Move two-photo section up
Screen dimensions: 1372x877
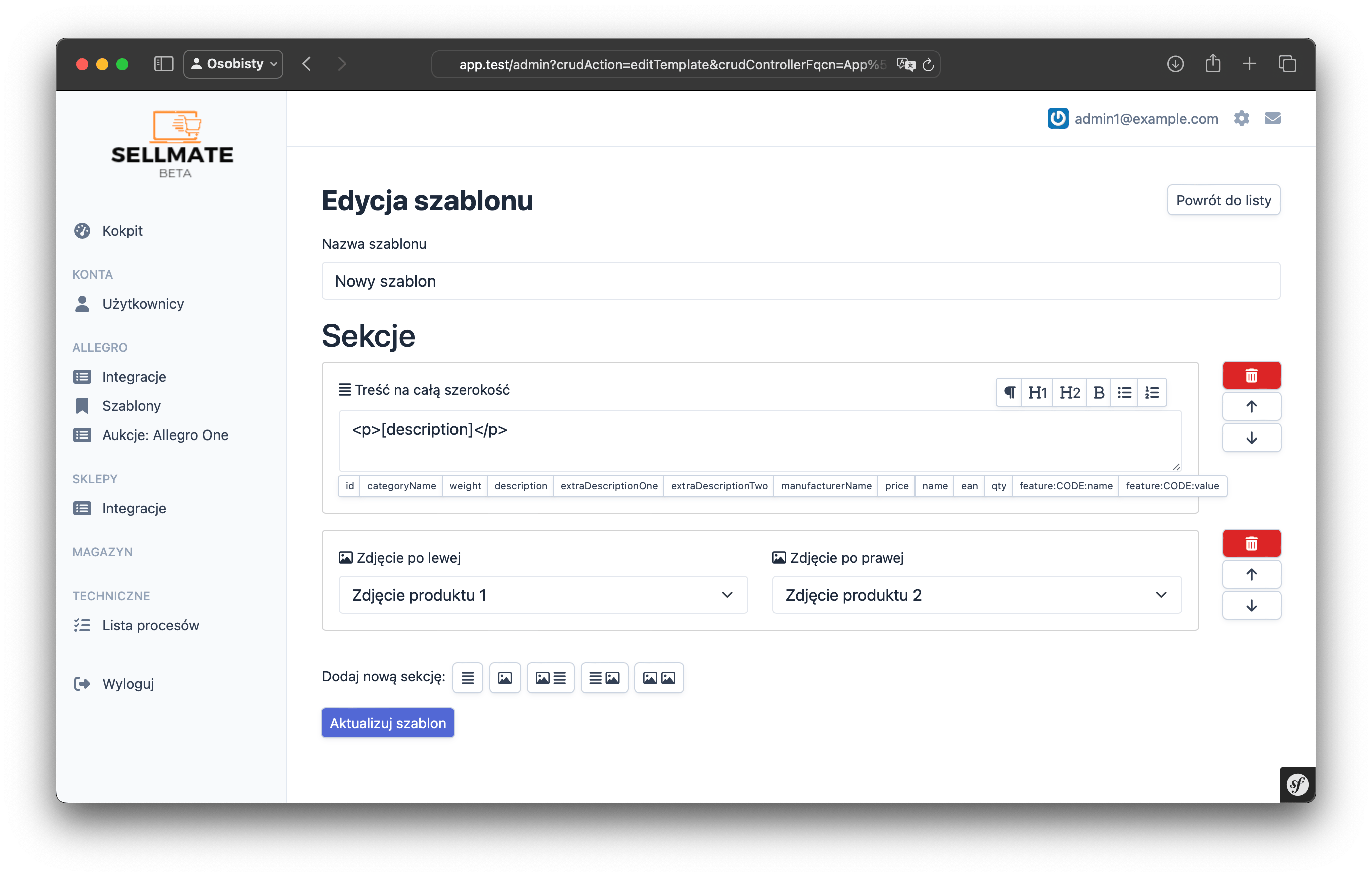(1251, 574)
